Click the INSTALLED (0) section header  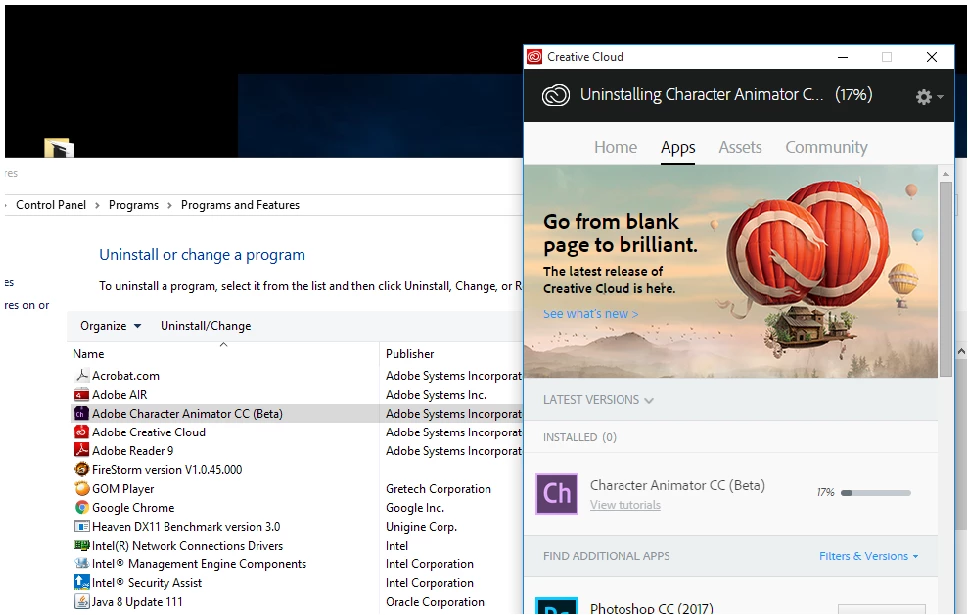click(x=580, y=437)
